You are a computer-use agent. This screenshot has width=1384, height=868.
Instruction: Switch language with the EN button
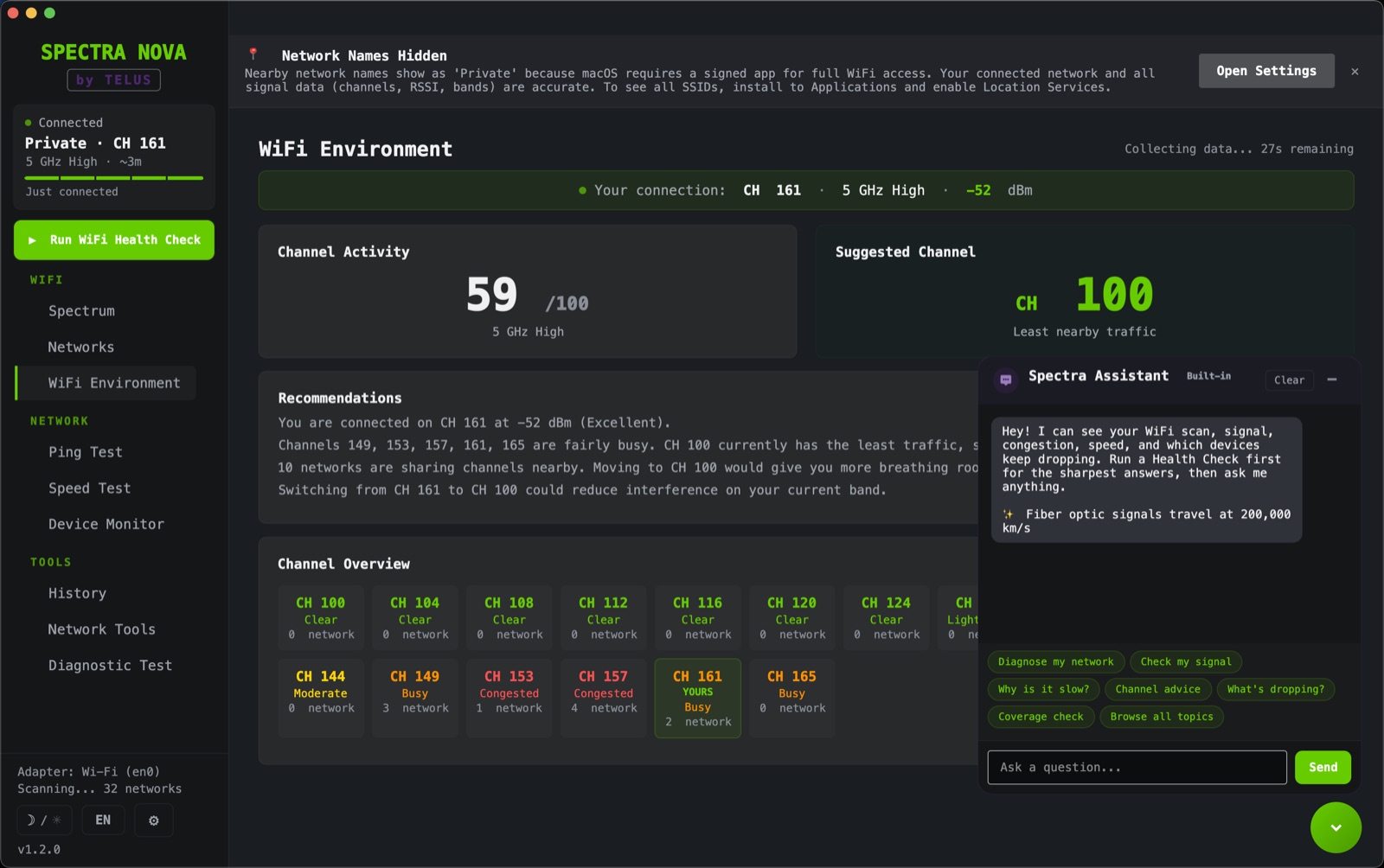point(103,820)
